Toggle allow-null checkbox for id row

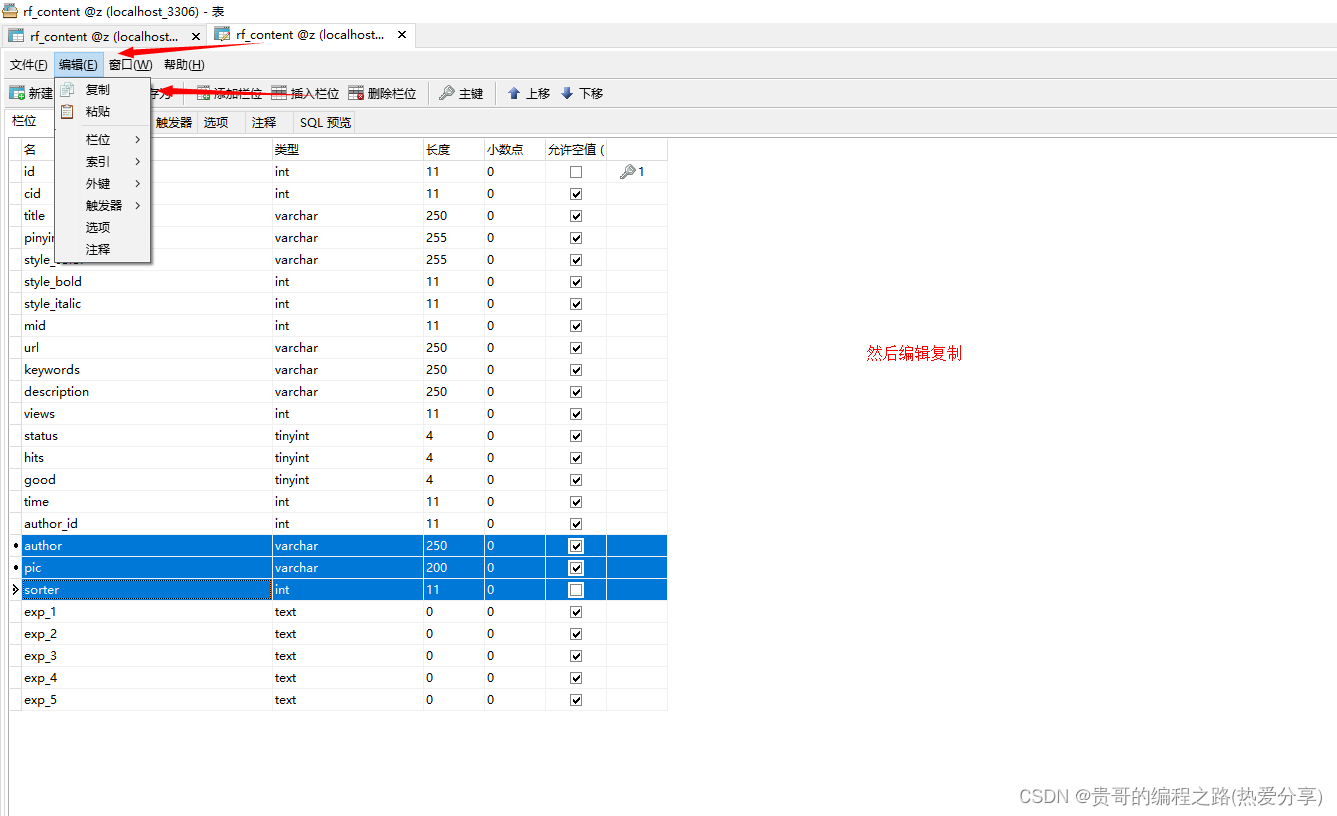coord(576,172)
